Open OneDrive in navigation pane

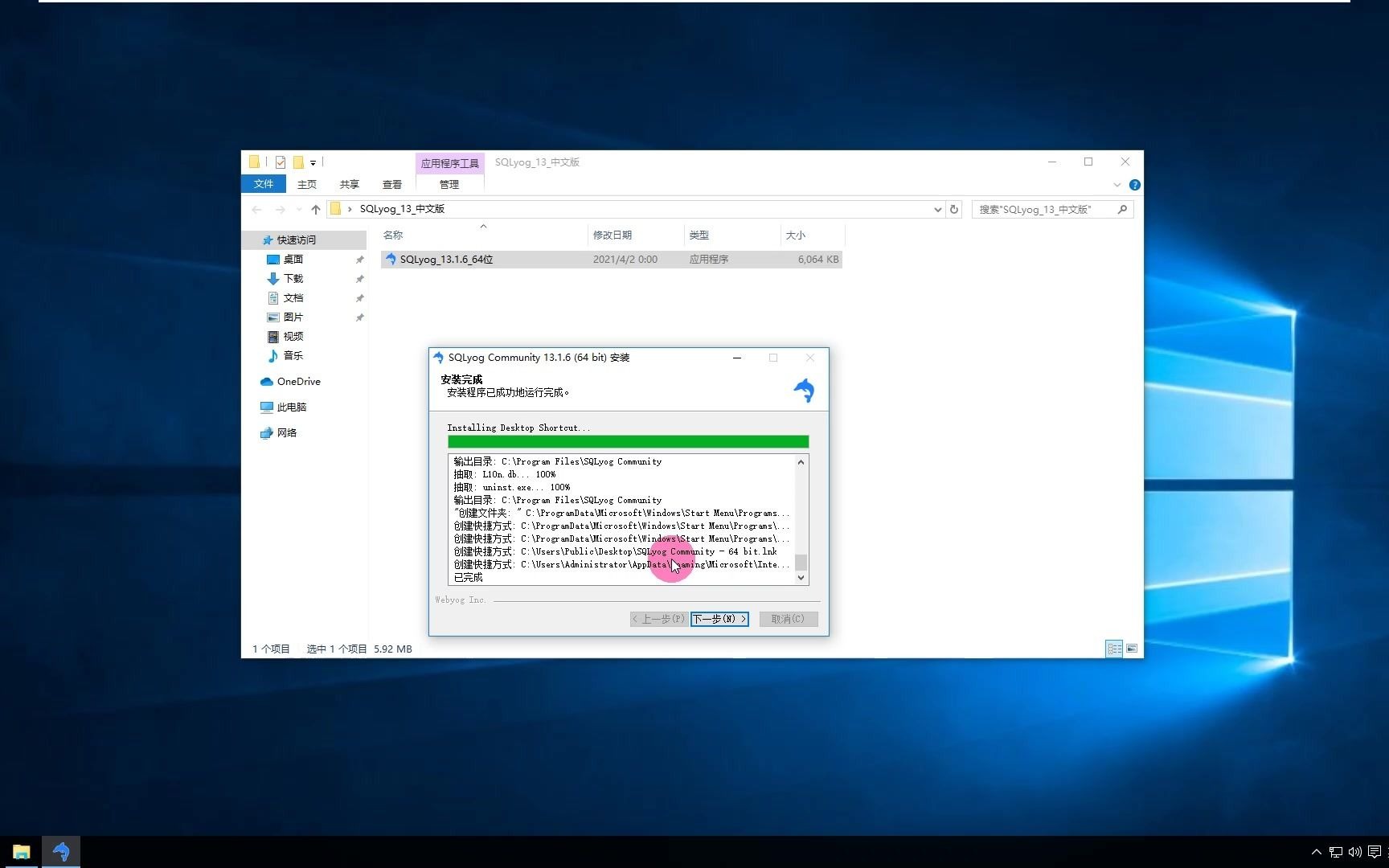298,381
